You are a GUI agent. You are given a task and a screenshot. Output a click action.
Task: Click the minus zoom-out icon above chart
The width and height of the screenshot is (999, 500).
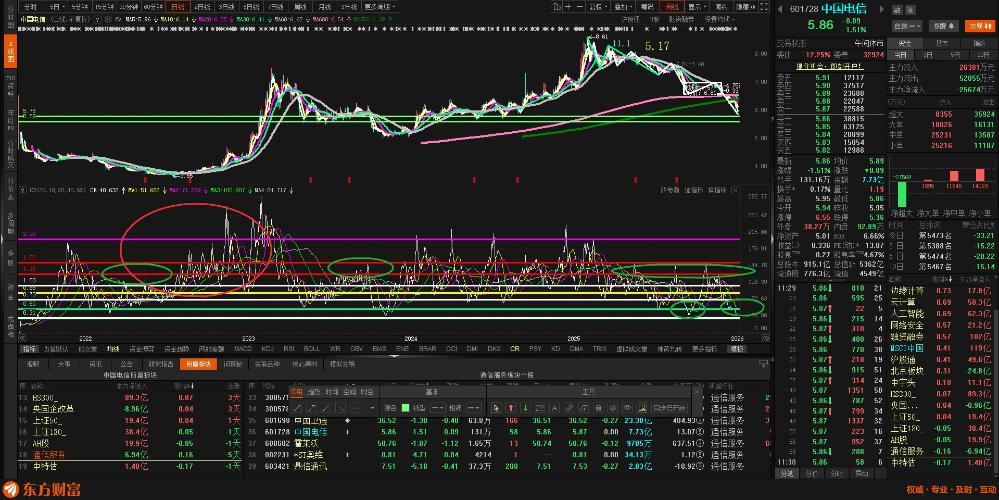pos(580,6)
